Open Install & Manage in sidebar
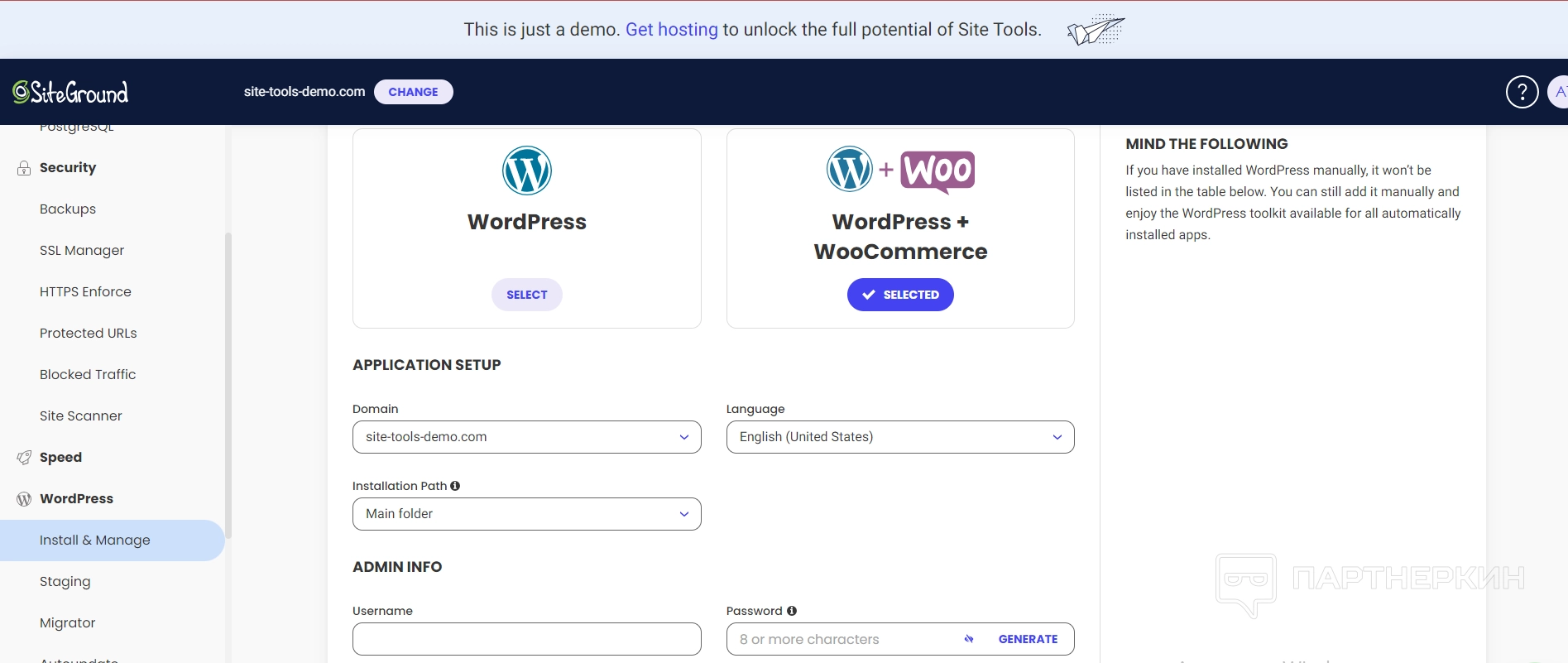This screenshot has width=1568, height=663. click(x=112, y=540)
